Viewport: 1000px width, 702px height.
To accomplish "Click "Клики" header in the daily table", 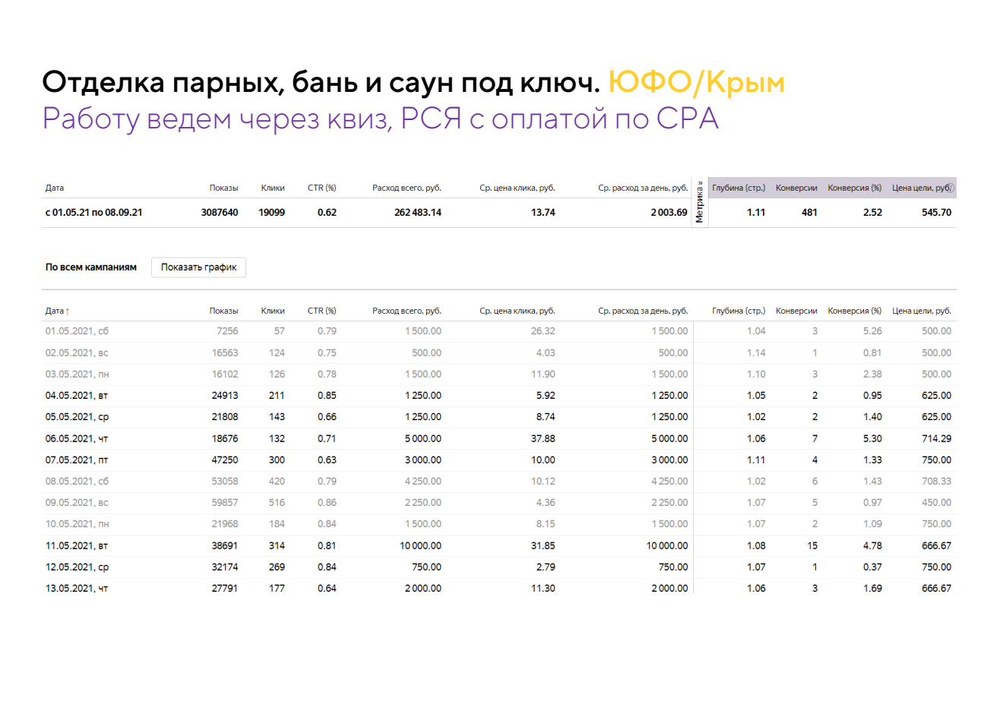I will pos(272,311).
